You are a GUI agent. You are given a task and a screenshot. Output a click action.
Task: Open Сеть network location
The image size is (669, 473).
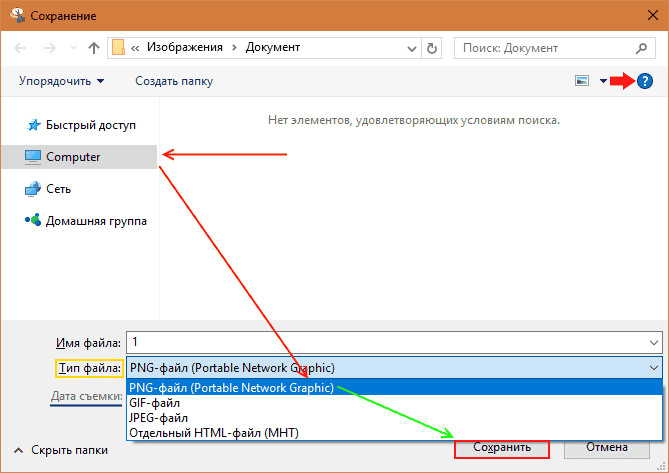pos(58,189)
